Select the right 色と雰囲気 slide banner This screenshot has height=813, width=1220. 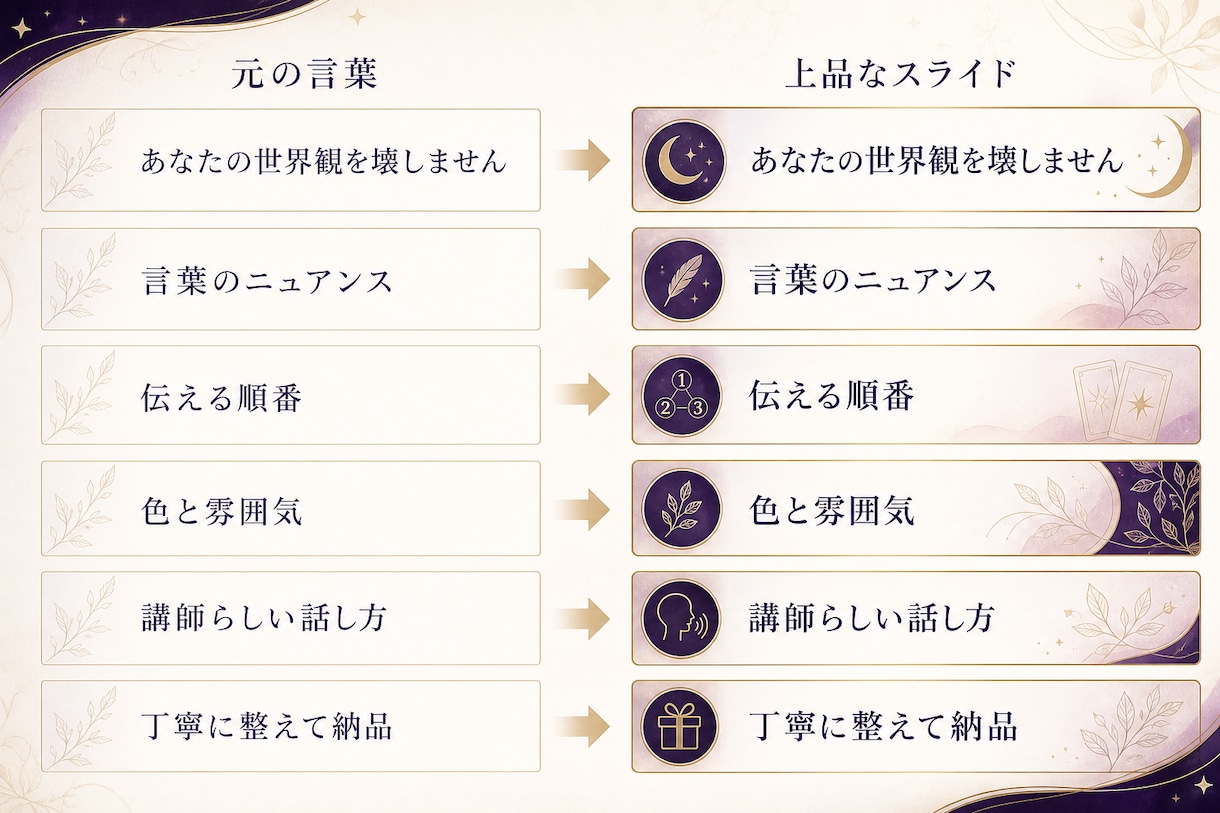(916, 508)
